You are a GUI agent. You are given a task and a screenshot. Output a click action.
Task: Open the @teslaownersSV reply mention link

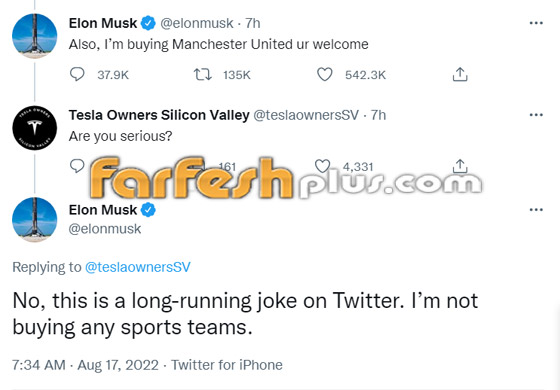(138, 267)
